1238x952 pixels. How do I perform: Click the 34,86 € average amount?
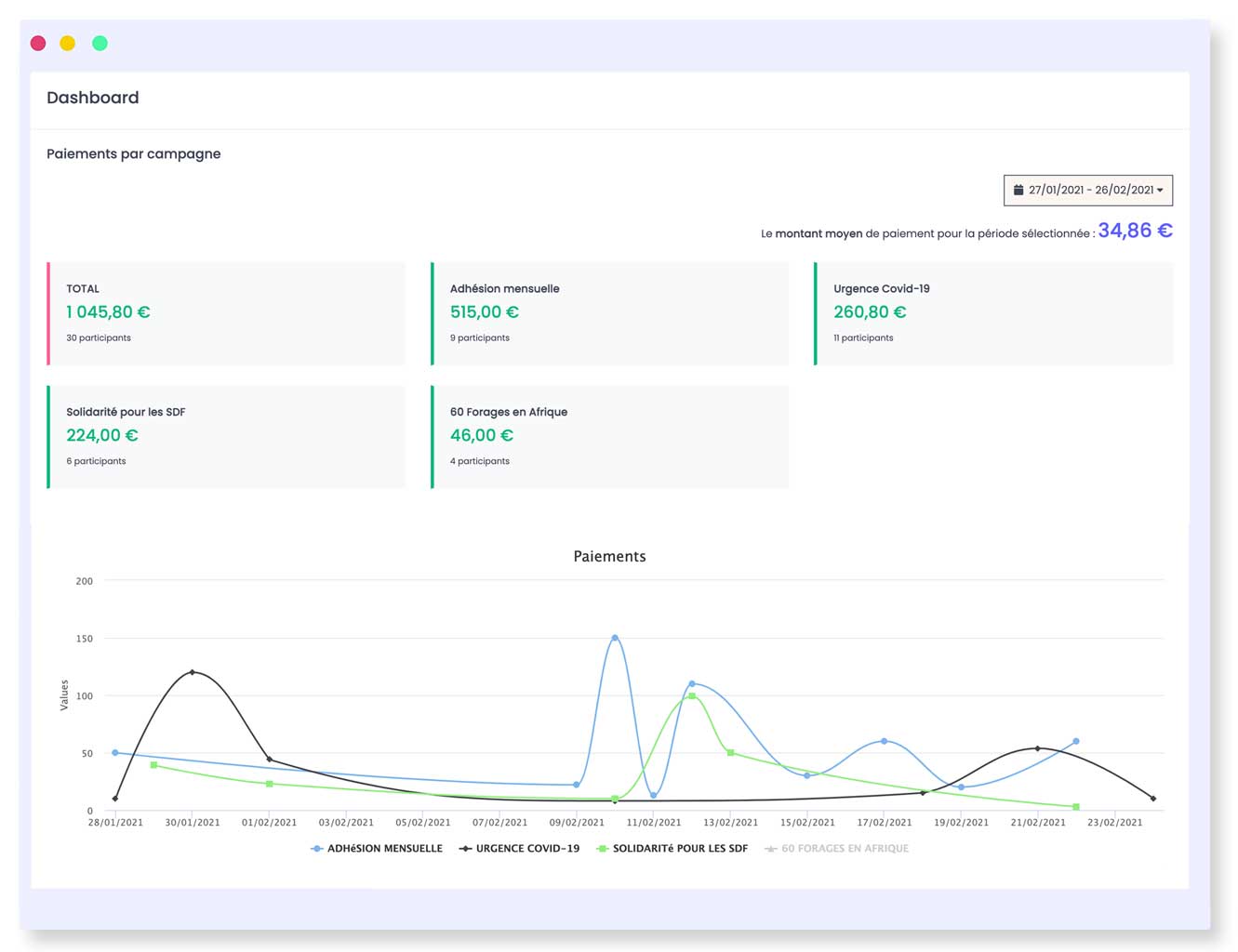tap(1135, 231)
